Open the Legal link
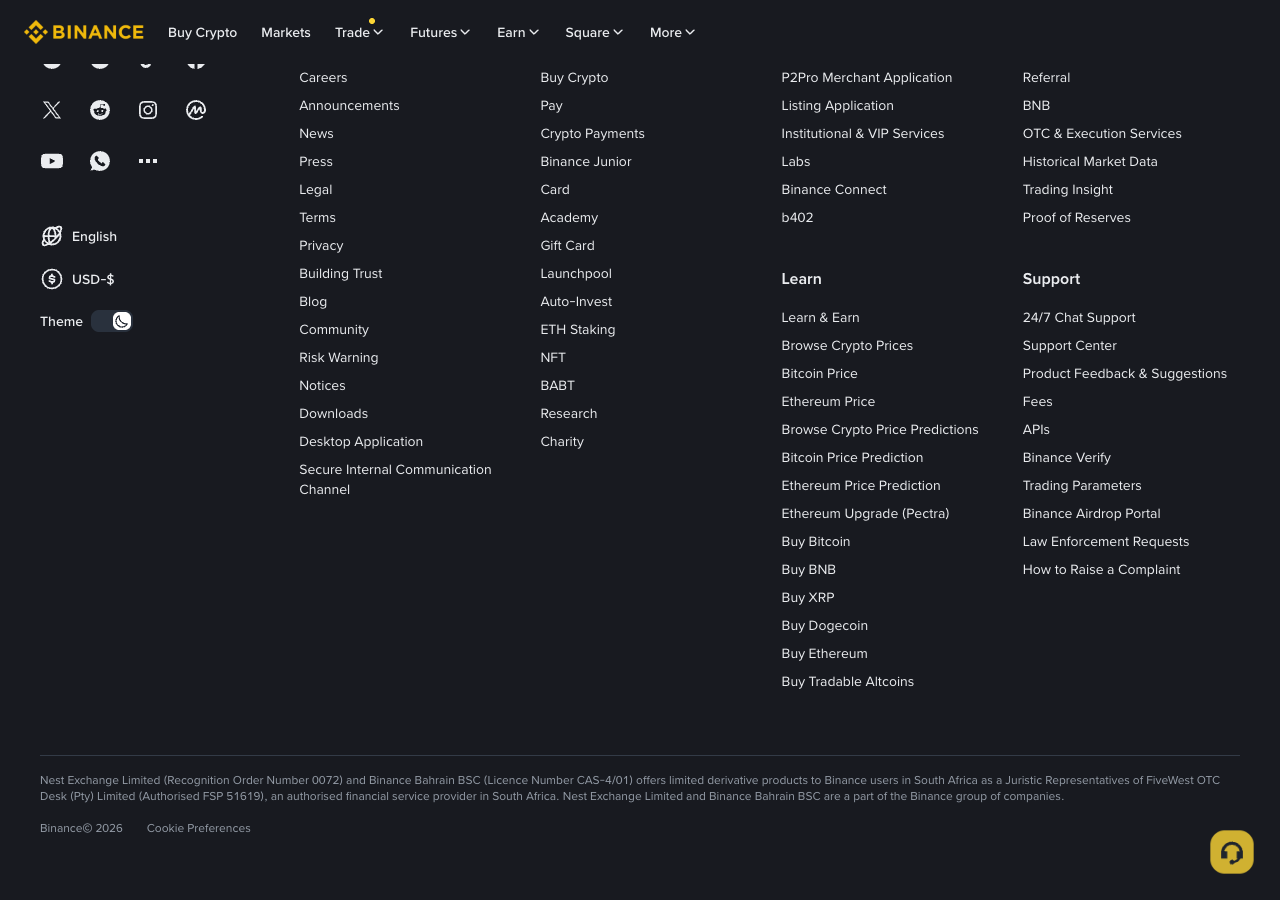Viewport: 1280px width, 900px height. (316, 189)
